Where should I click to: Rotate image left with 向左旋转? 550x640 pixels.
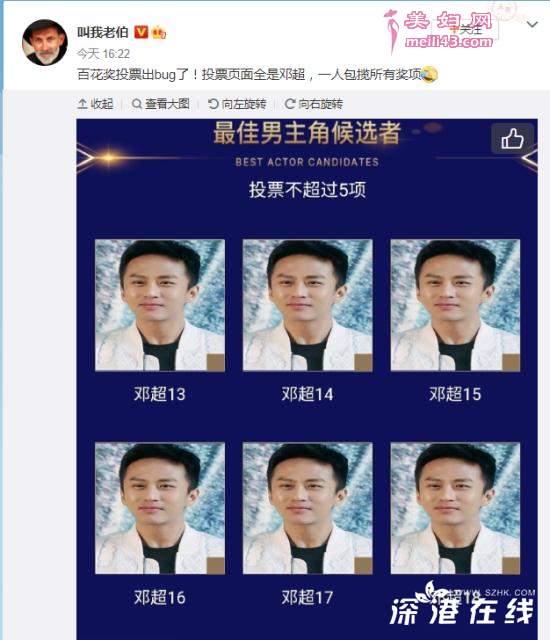click(x=237, y=104)
